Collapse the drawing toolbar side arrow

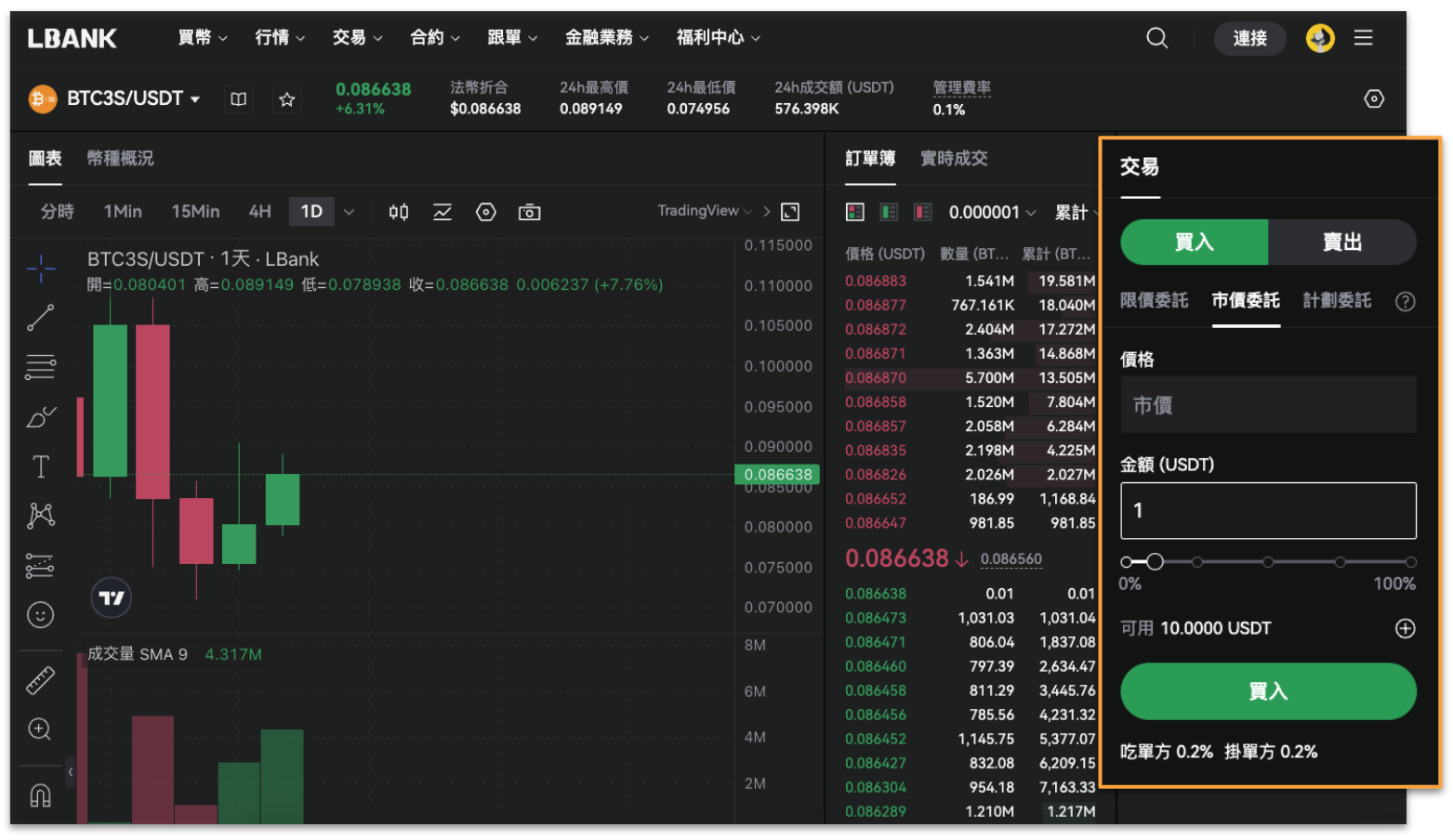tap(71, 771)
